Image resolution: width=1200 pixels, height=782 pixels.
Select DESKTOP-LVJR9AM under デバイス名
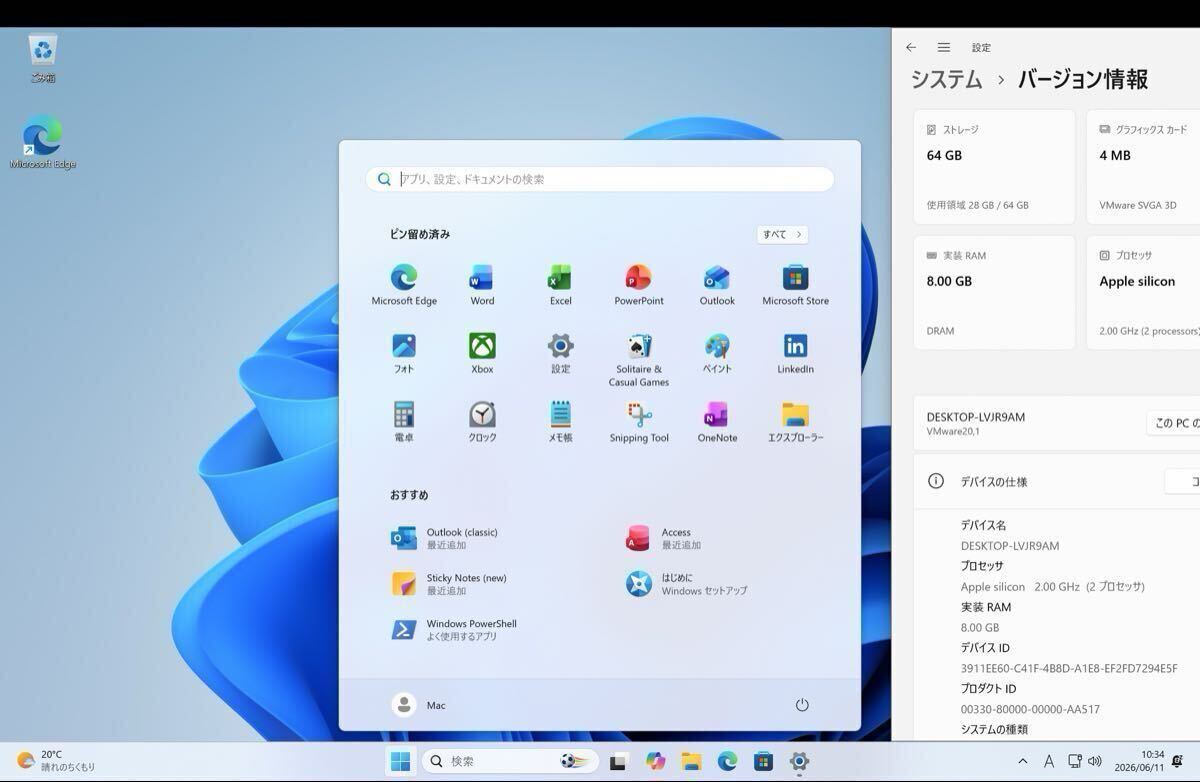pos(1010,546)
